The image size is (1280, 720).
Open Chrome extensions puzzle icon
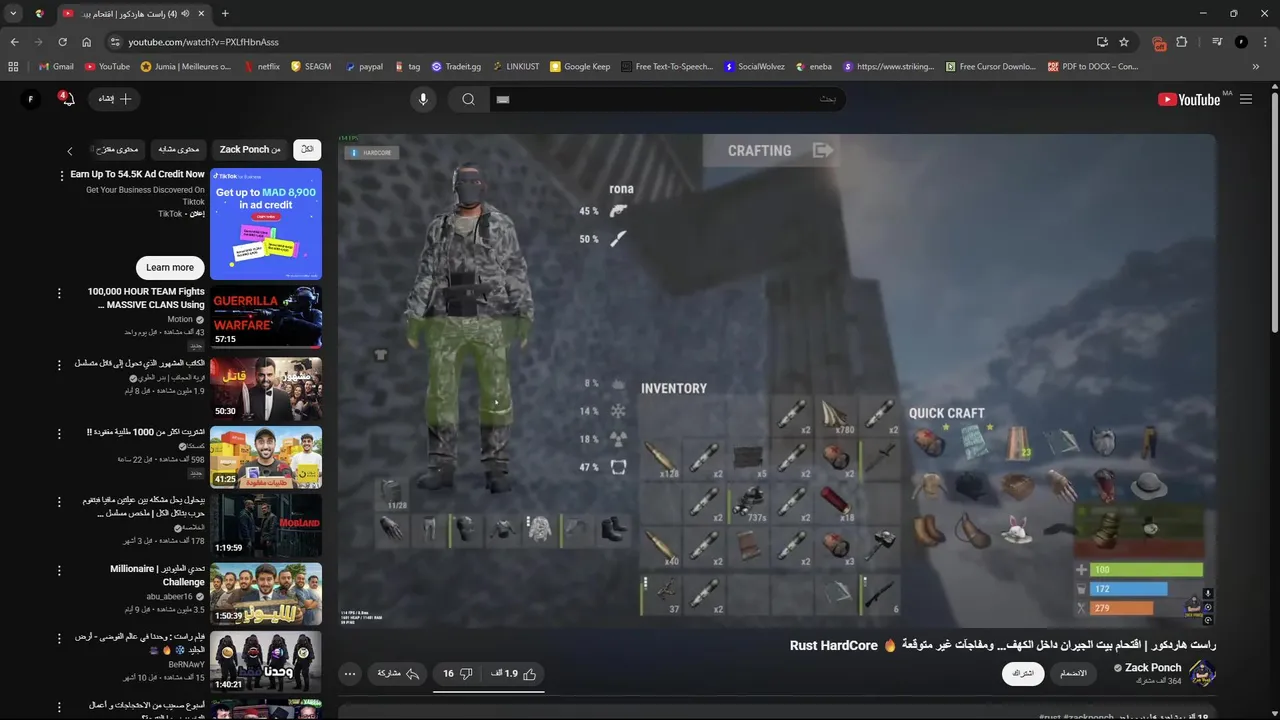coord(1182,42)
